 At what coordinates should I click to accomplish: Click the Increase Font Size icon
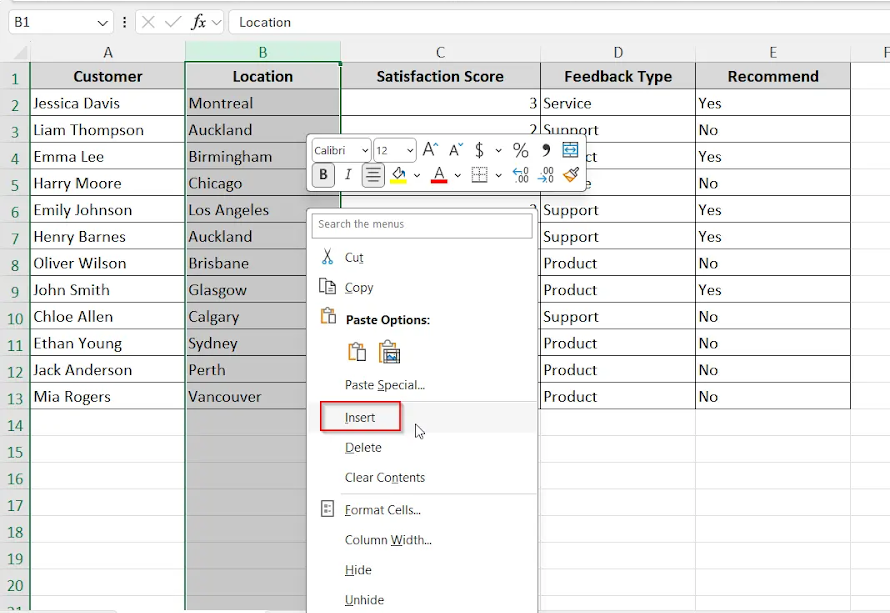(430, 150)
